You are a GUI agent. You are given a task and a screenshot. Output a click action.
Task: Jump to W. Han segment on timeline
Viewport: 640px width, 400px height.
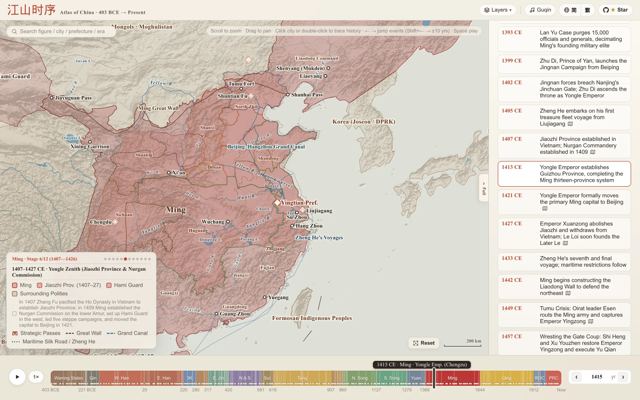(122, 378)
